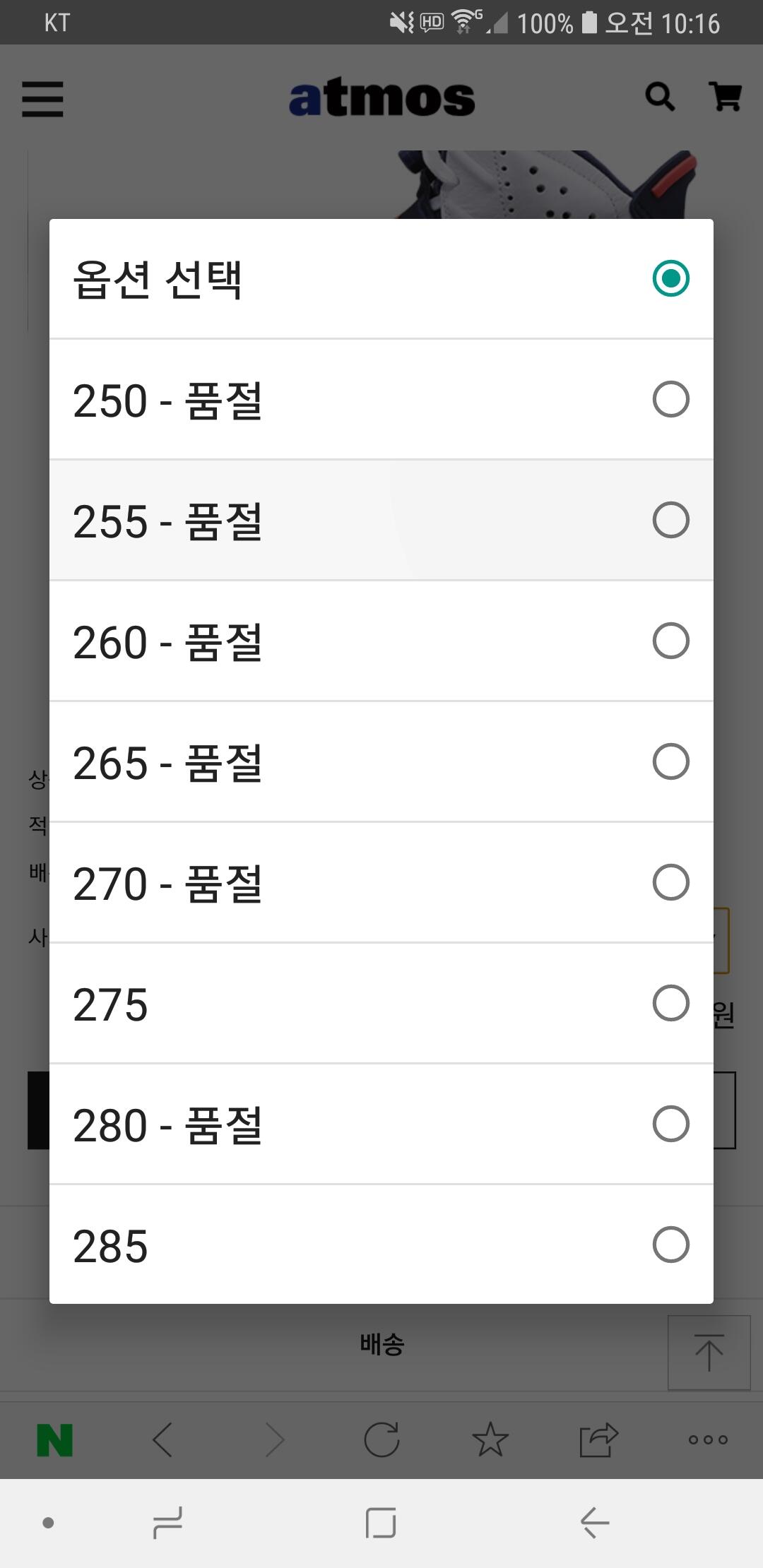This screenshot has height=1568, width=763.
Task: Pick the 265 - 품절 list row
Action: pyautogui.click(x=381, y=762)
